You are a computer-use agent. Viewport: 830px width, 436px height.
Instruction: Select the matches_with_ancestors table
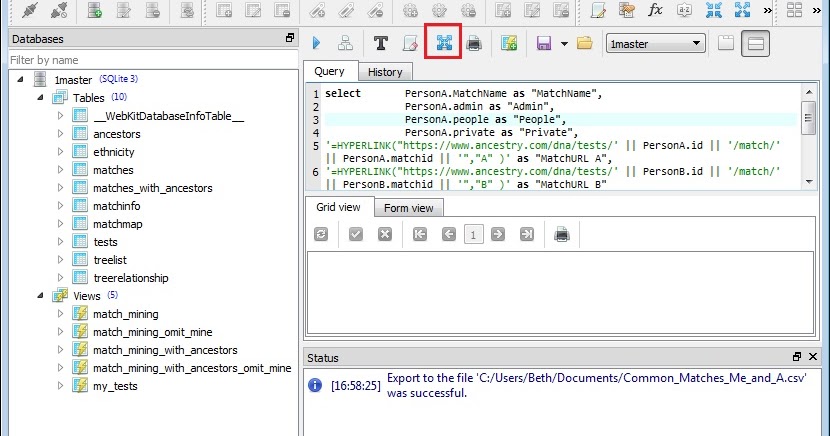pos(152,188)
